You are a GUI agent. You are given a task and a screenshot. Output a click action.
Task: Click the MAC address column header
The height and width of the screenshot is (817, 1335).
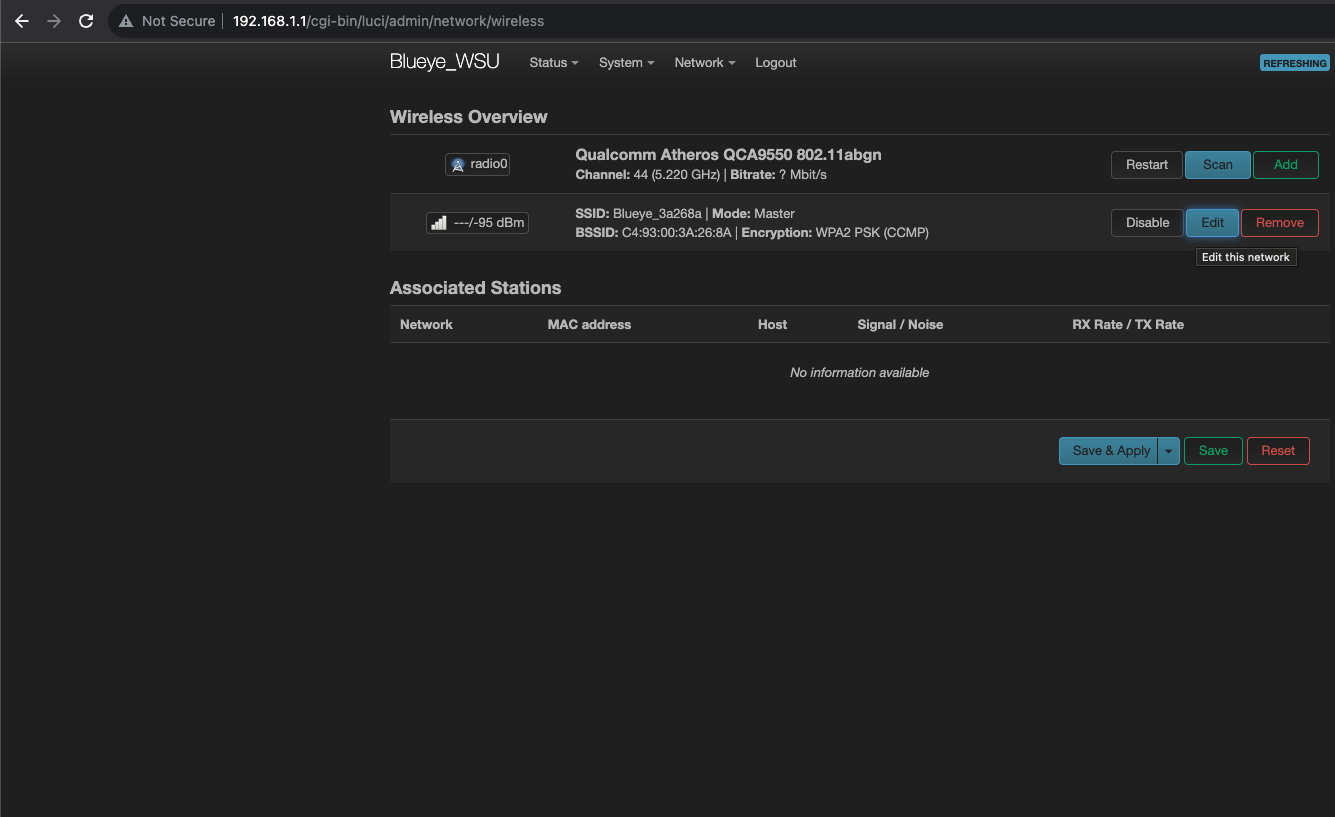[589, 324]
